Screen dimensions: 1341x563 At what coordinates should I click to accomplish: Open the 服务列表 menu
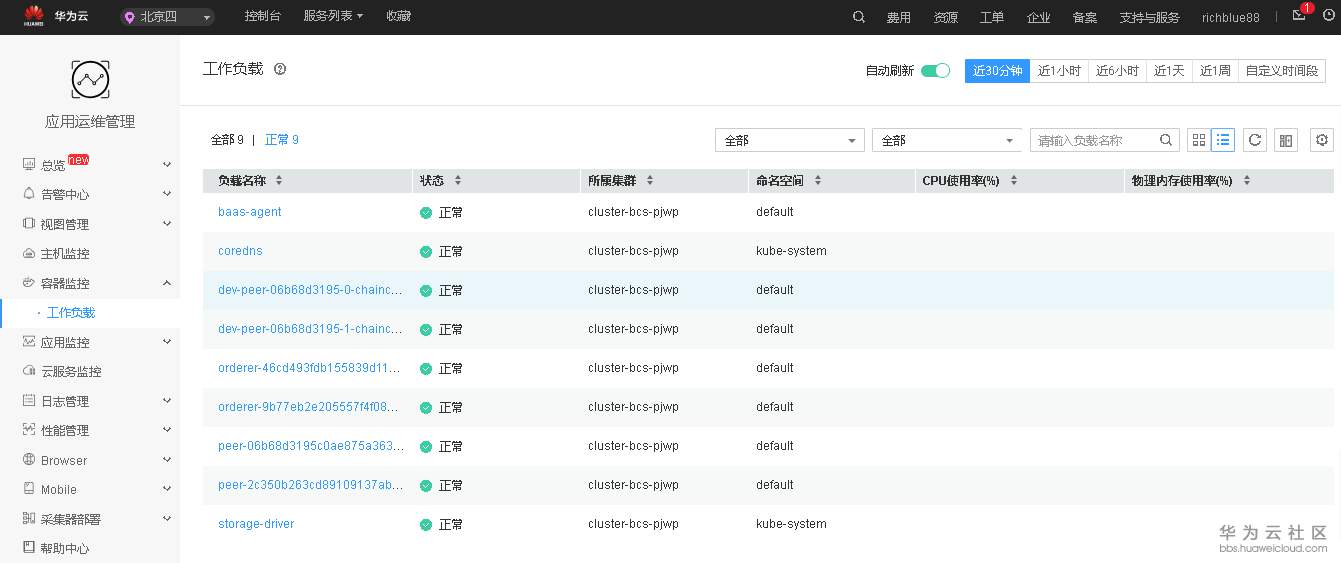point(332,17)
